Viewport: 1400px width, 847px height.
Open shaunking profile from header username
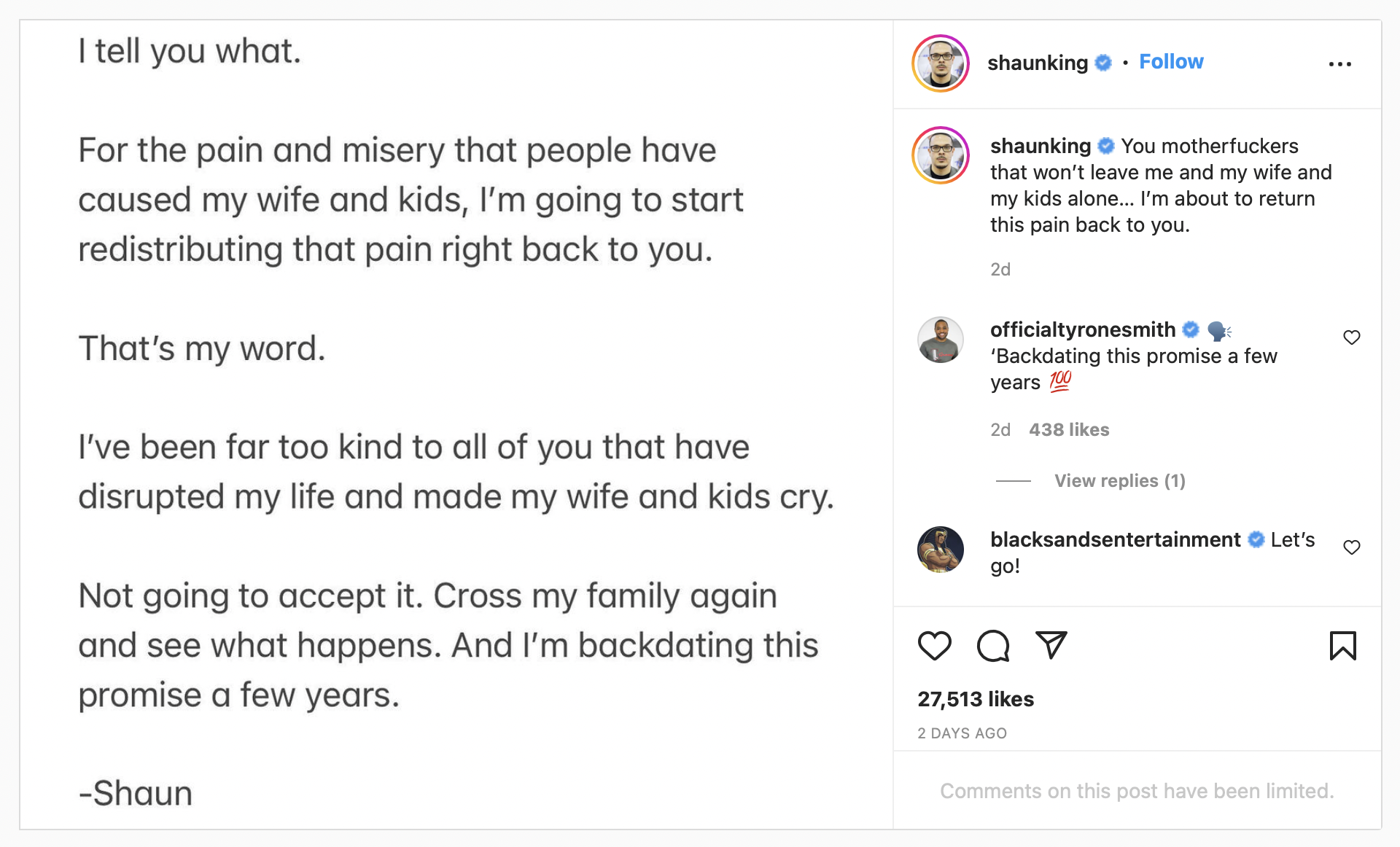point(1037,63)
